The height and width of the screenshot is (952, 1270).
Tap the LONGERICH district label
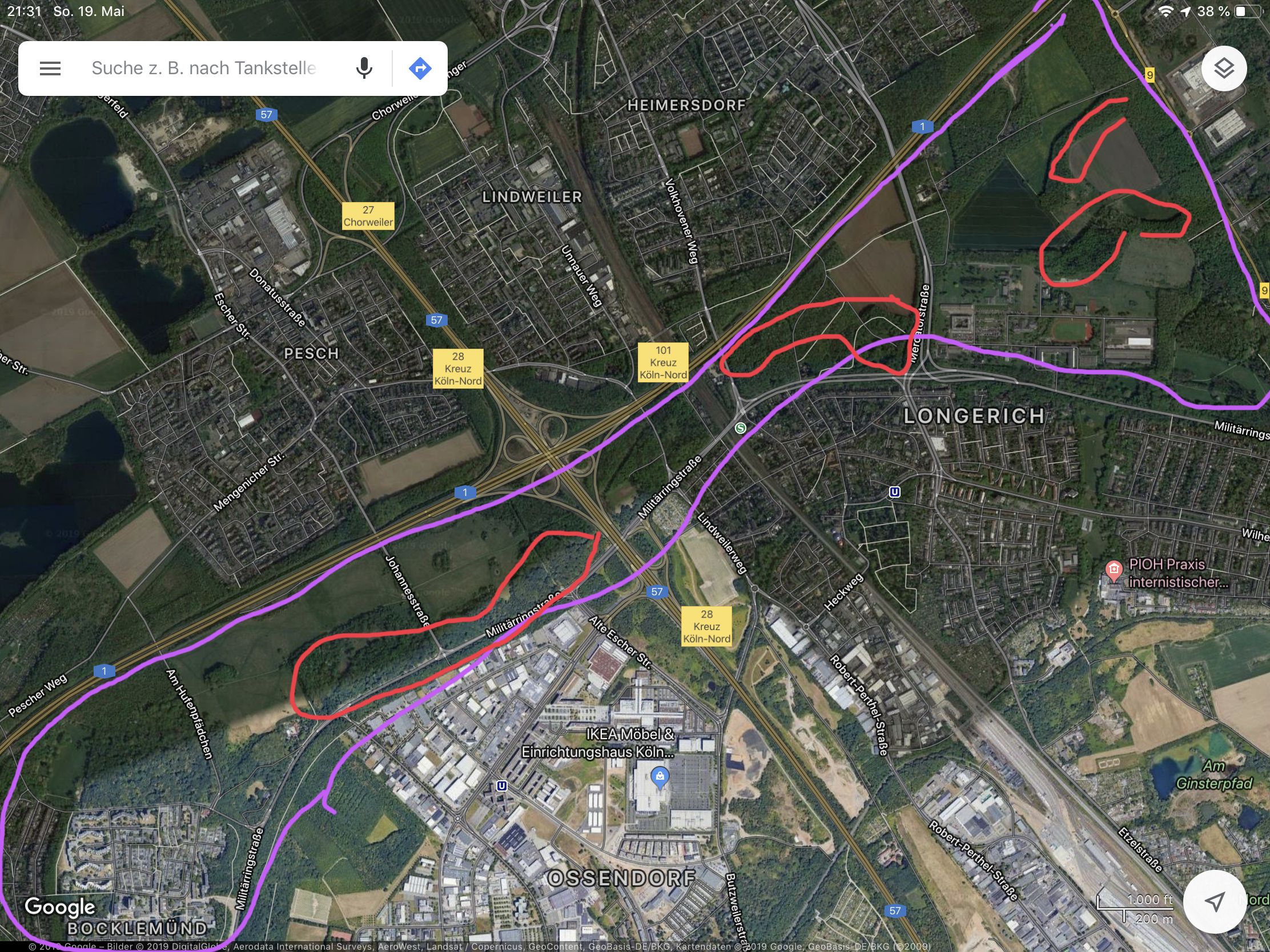[974, 416]
